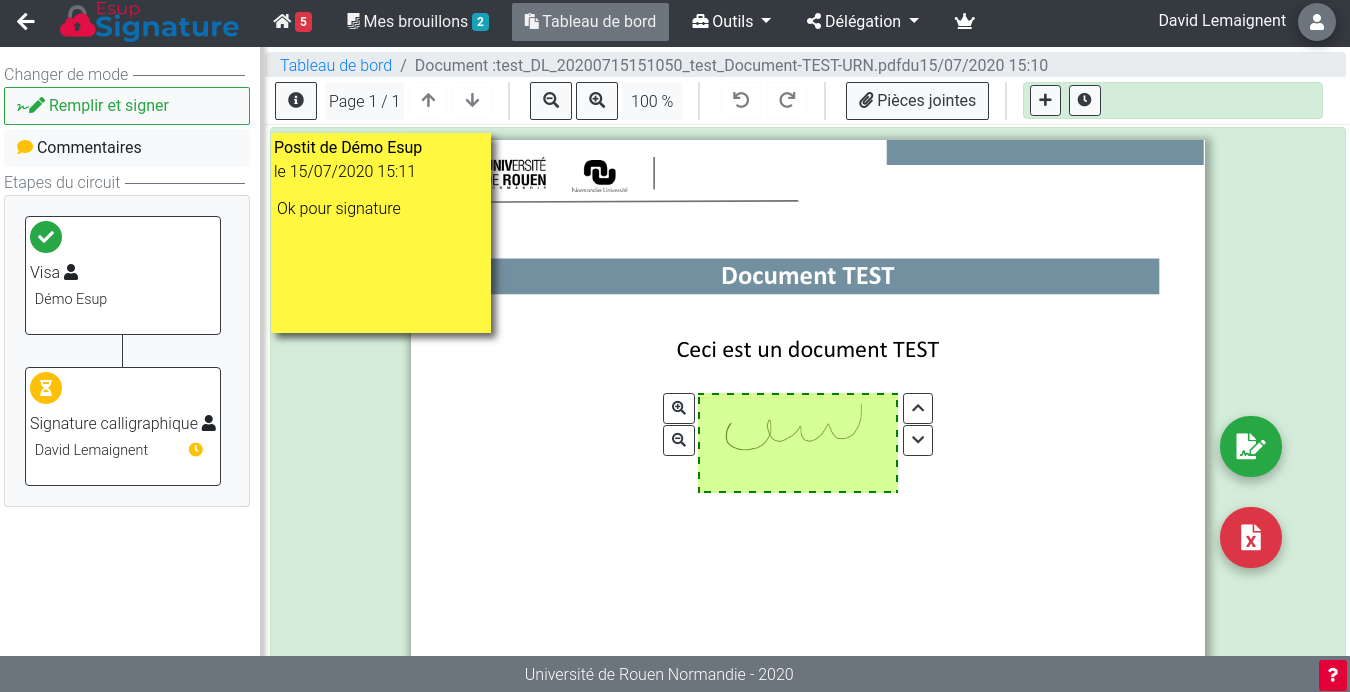Screen dimensions: 1350x692
Task: Enable Remplir et signer mode
Action: tap(127, 106)
